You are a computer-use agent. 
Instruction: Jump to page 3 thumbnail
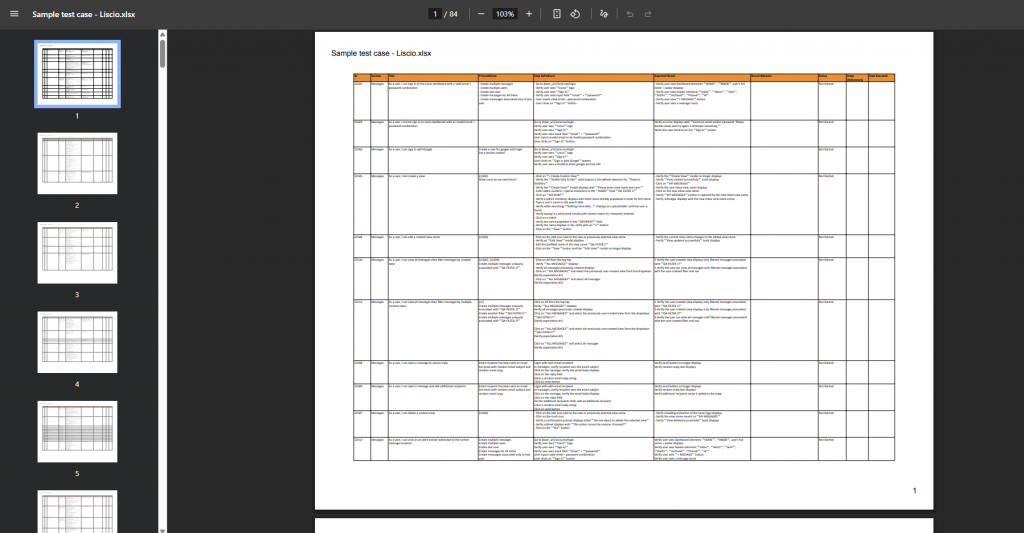[77, 253]
